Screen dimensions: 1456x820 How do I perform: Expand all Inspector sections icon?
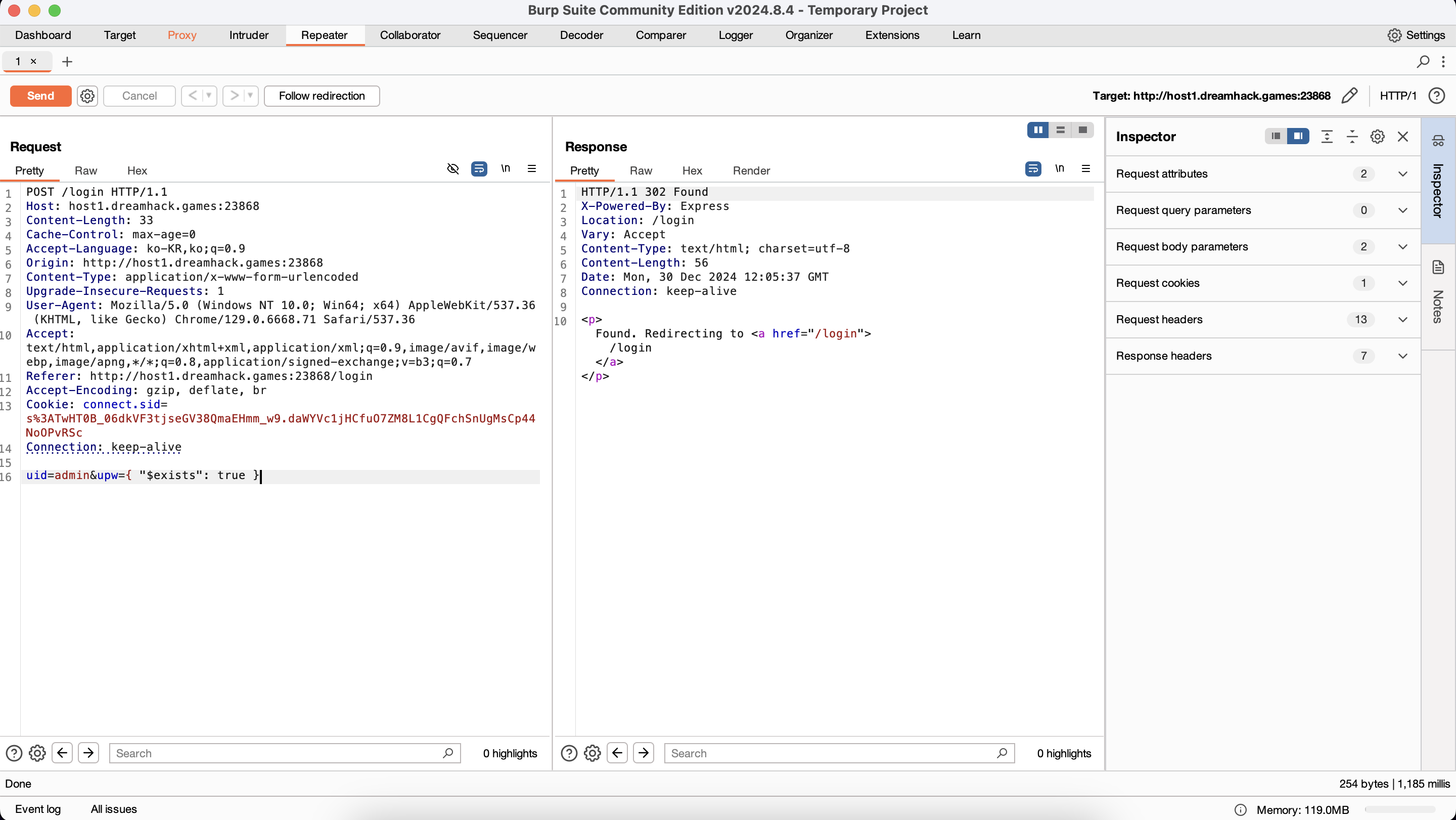[1327, 136]
